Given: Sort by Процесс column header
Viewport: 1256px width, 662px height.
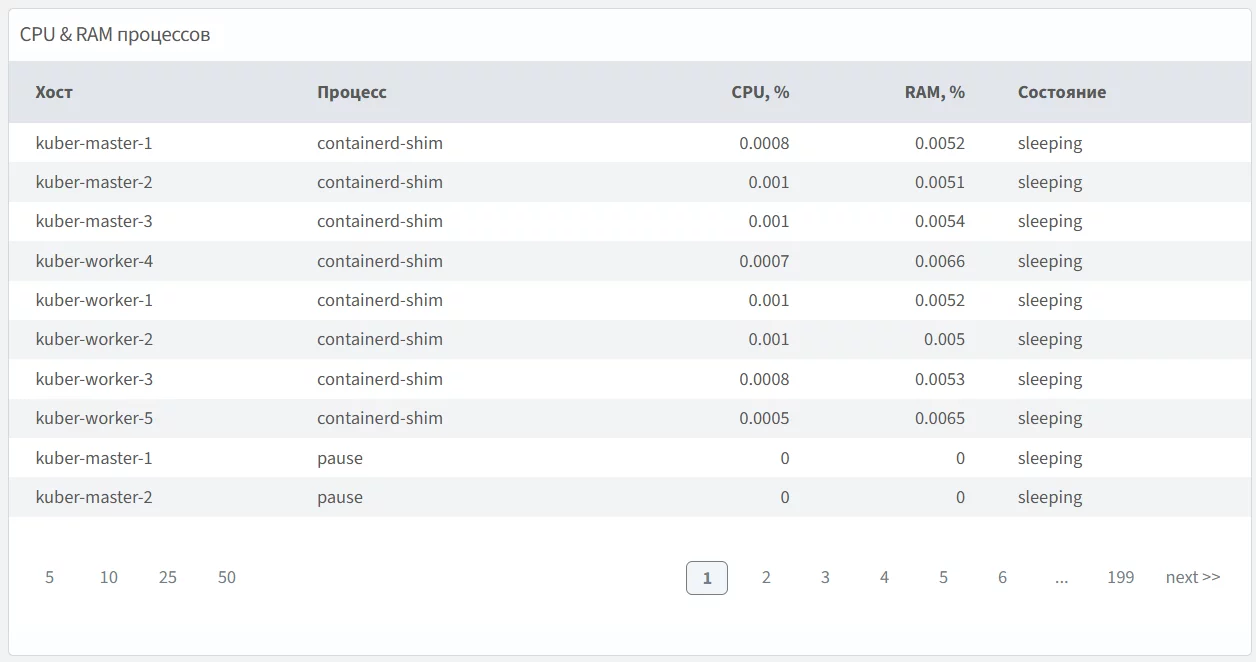Looking at the screenshot, I should 352,92.
